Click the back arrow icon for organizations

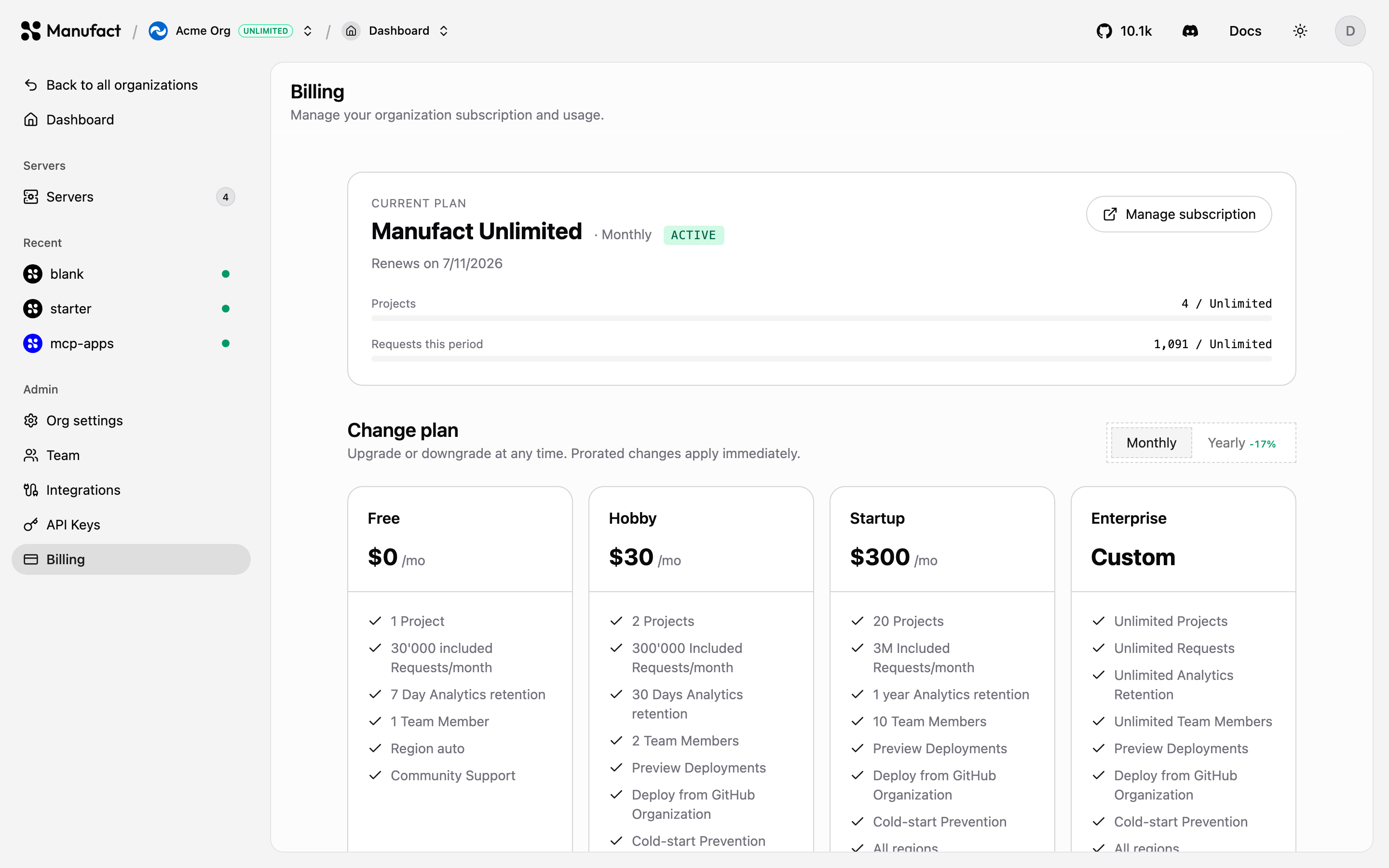tap(31, 85)
